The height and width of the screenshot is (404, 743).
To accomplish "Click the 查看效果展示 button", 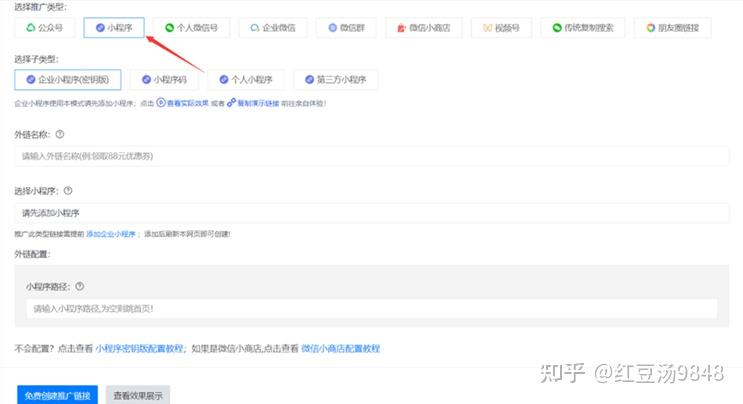I will coord(138,395).
